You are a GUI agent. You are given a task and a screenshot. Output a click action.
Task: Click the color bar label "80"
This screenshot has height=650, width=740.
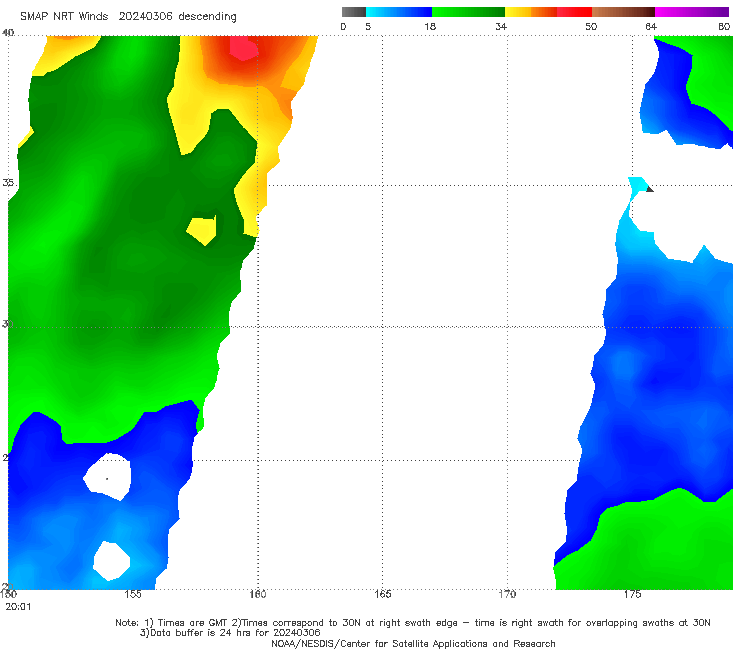[724, 26]
